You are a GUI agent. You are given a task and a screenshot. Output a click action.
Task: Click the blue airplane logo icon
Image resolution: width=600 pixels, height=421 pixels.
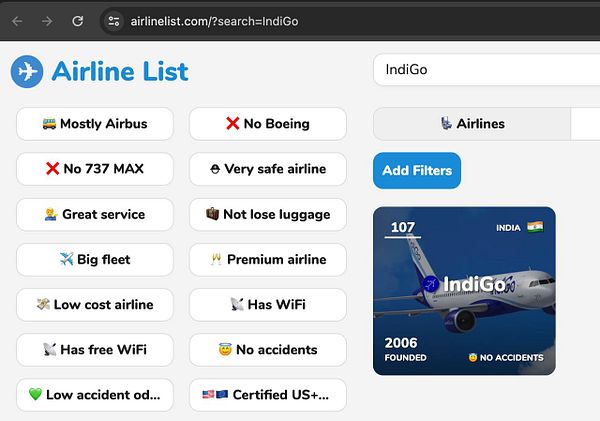pyautogui.click(x=27, y=72)
